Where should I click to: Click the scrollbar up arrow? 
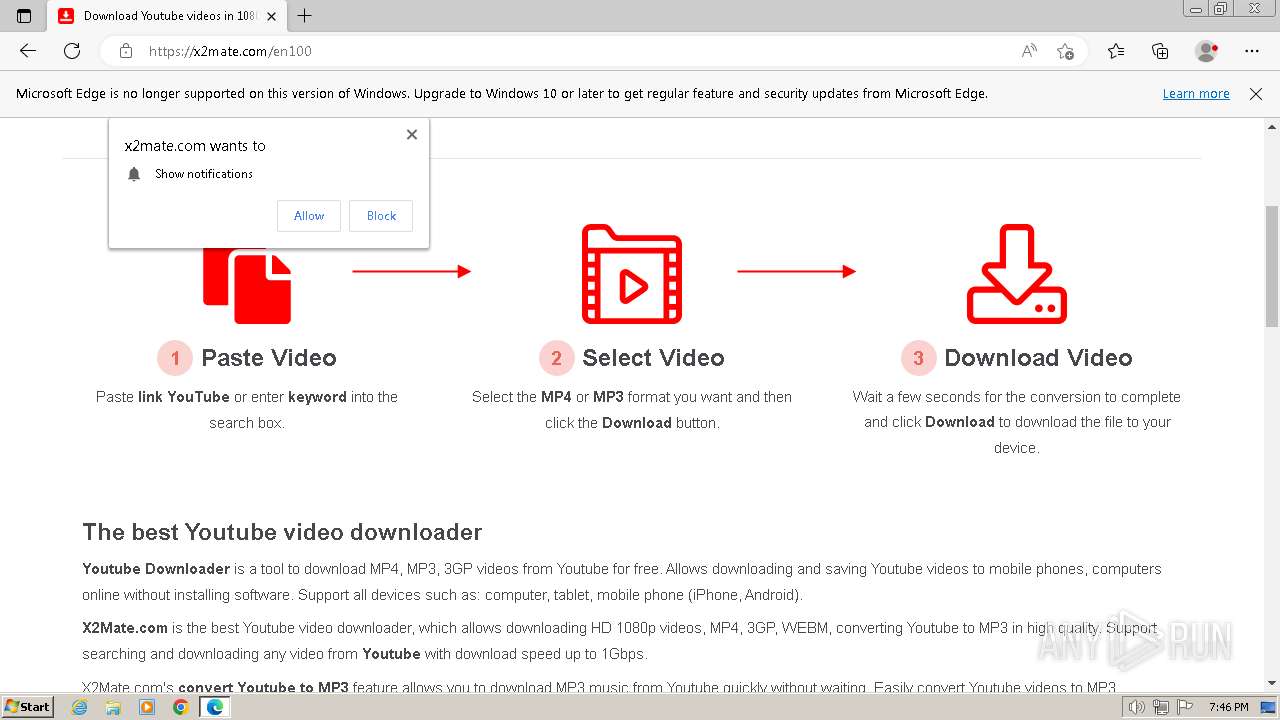pyautogui.click(x=1272, y=127)
